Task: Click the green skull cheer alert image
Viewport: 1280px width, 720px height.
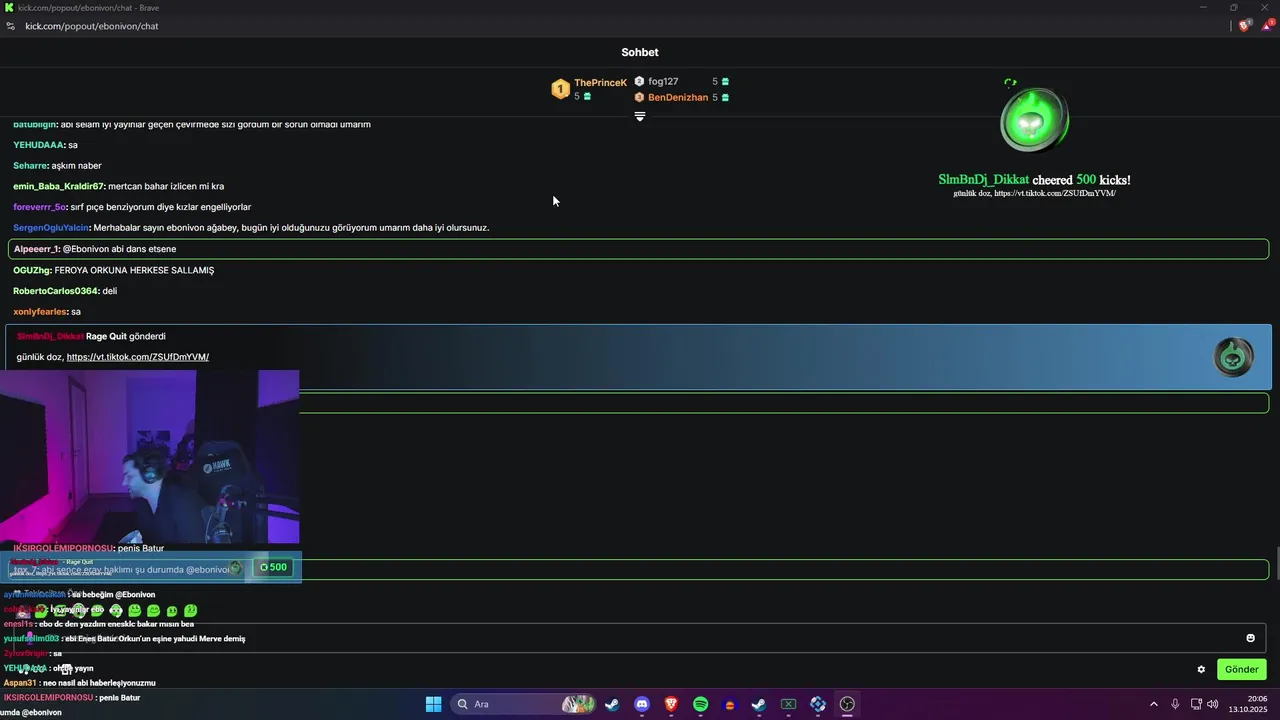Action: pyautogui.click(x=1034, y=122)
